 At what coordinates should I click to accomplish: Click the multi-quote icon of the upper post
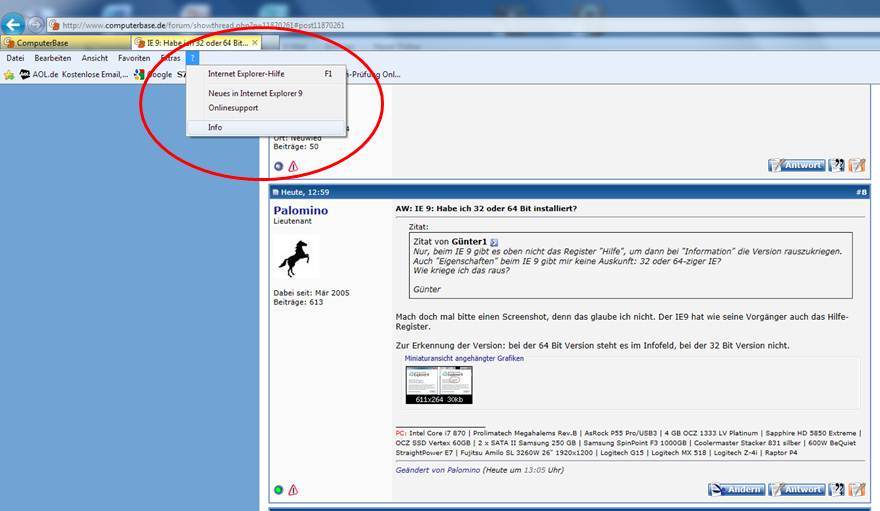click(x=836, y=165)
